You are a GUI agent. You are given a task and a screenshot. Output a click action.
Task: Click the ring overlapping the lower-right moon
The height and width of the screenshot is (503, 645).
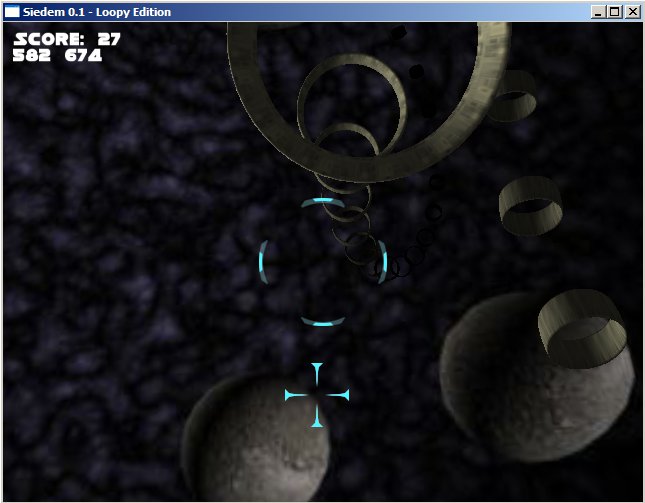tap(582, 327)
